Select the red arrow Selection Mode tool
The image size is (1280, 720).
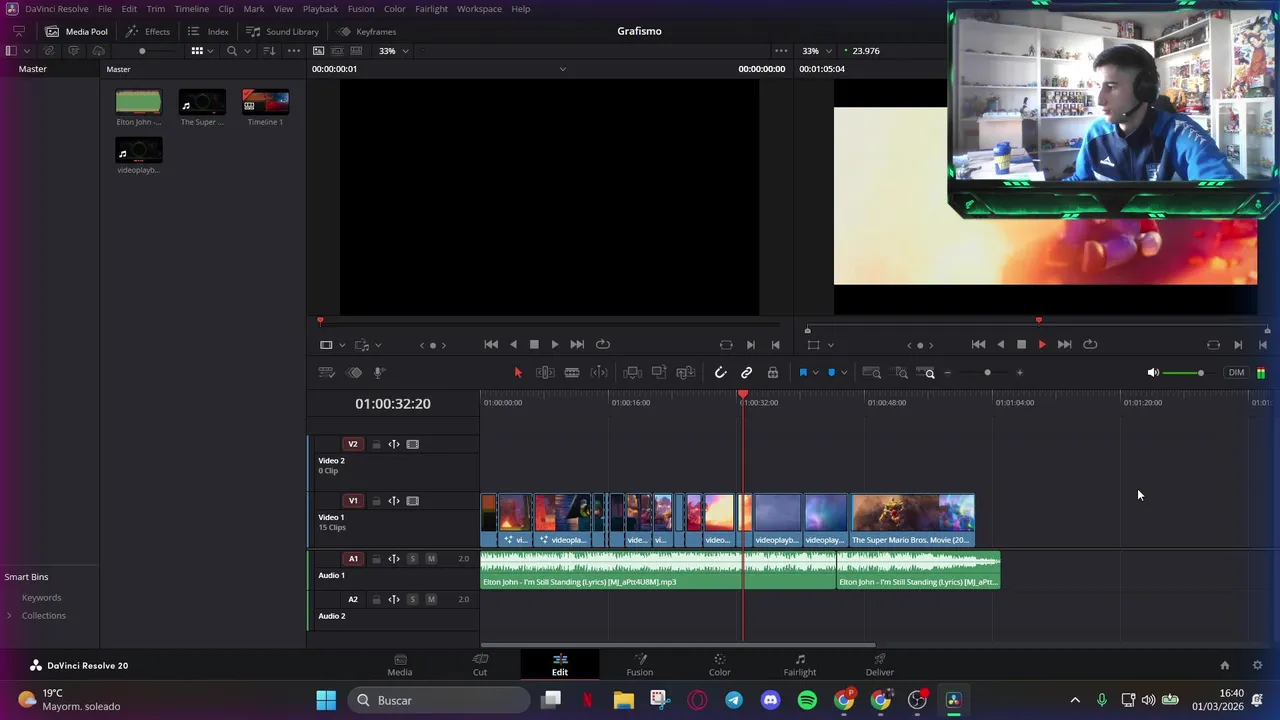[x=518, y=373]
